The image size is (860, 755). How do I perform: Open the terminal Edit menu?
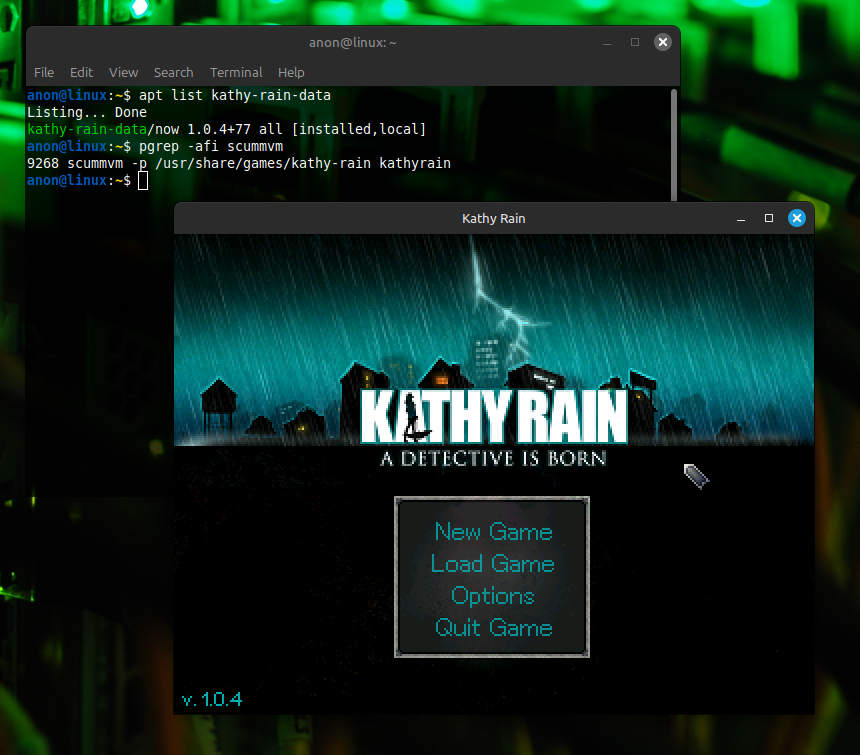[x=81, y=72]
